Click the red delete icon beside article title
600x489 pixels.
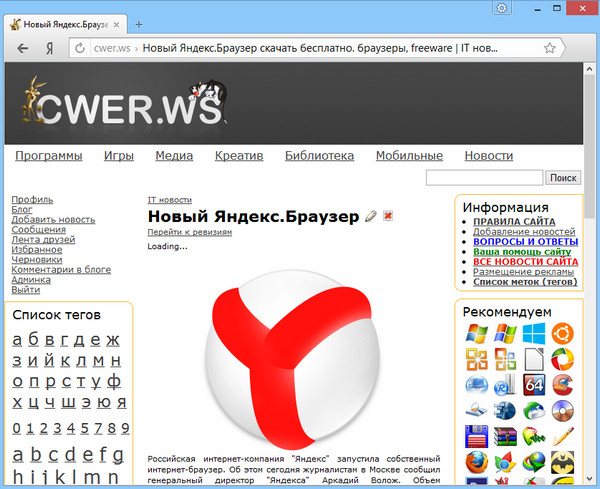coord(388,216)
